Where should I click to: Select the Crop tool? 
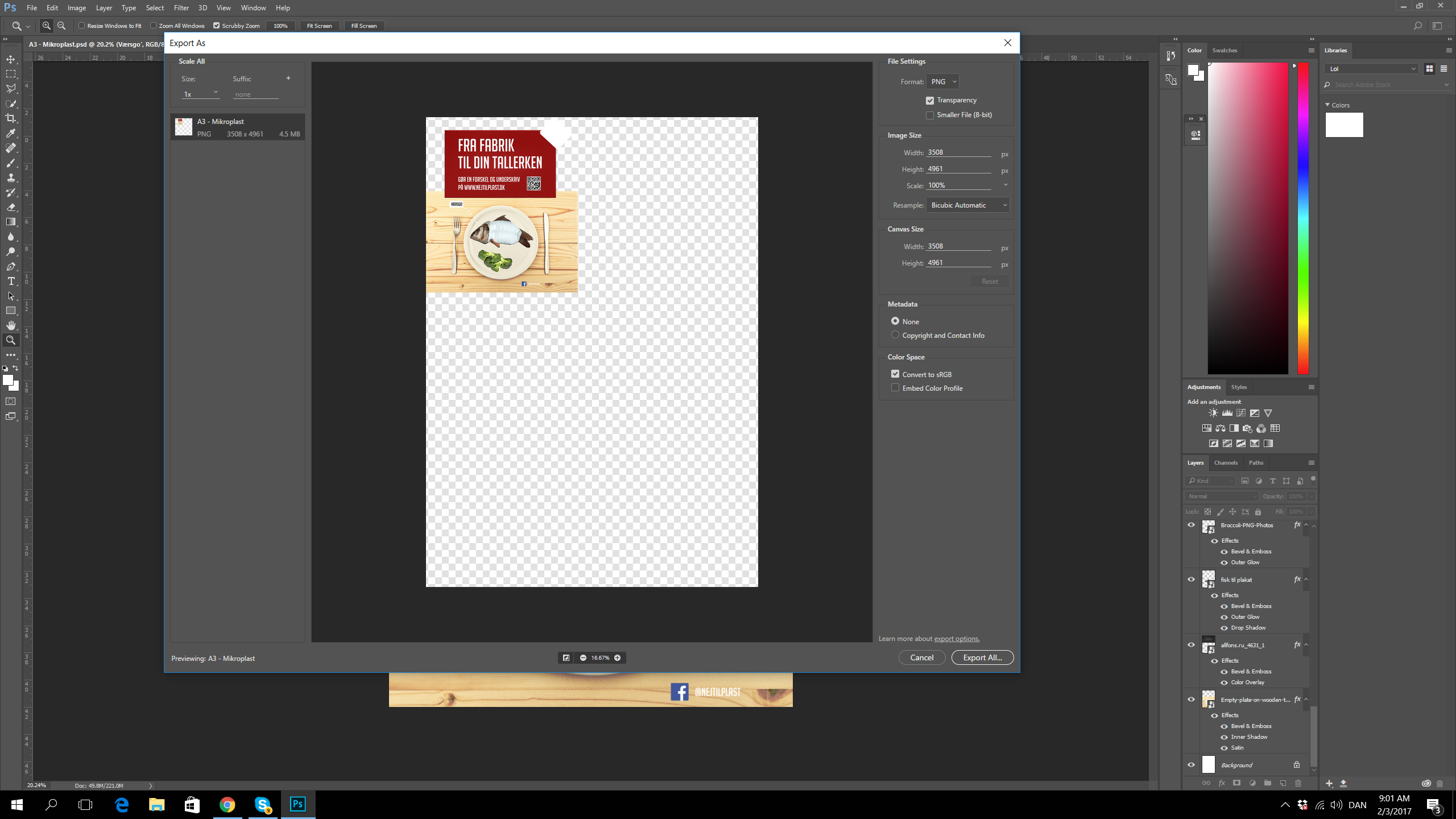[x=11, y=118]
